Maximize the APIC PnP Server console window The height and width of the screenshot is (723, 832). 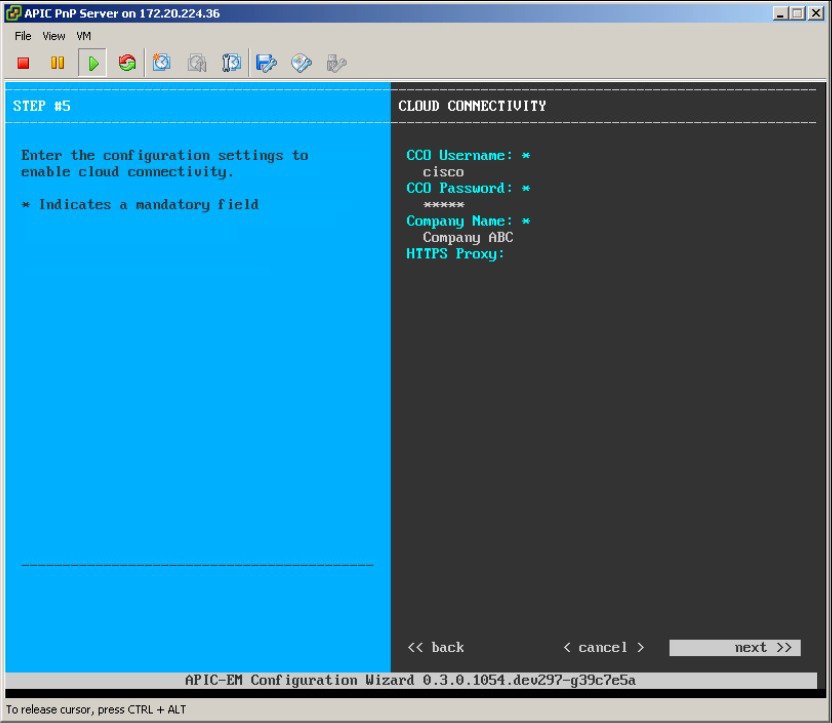797,13
